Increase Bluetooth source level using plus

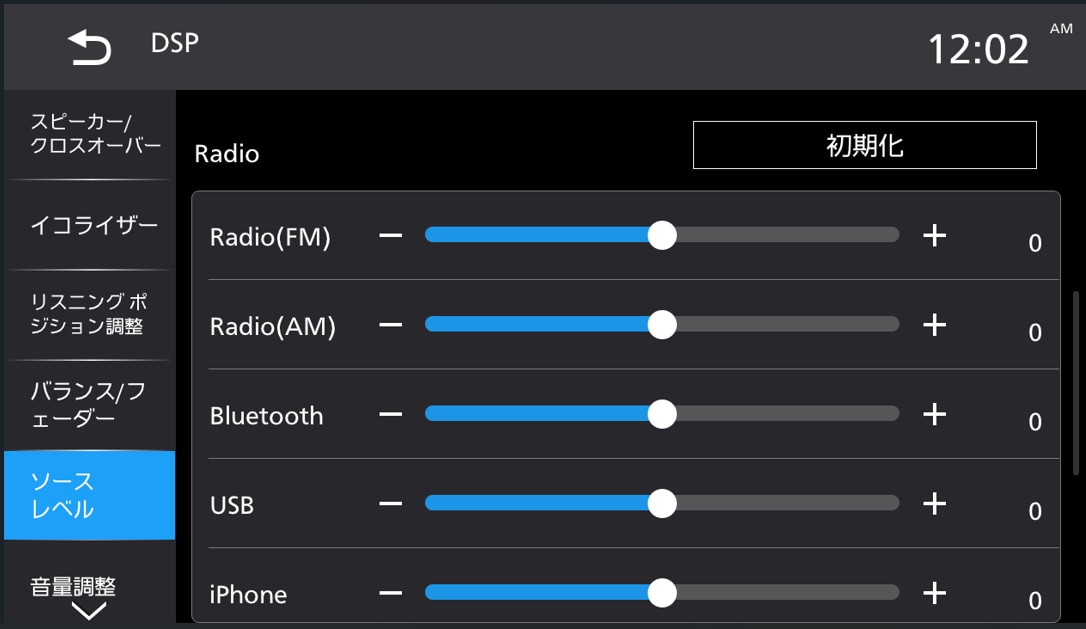[x=934, y=414]
